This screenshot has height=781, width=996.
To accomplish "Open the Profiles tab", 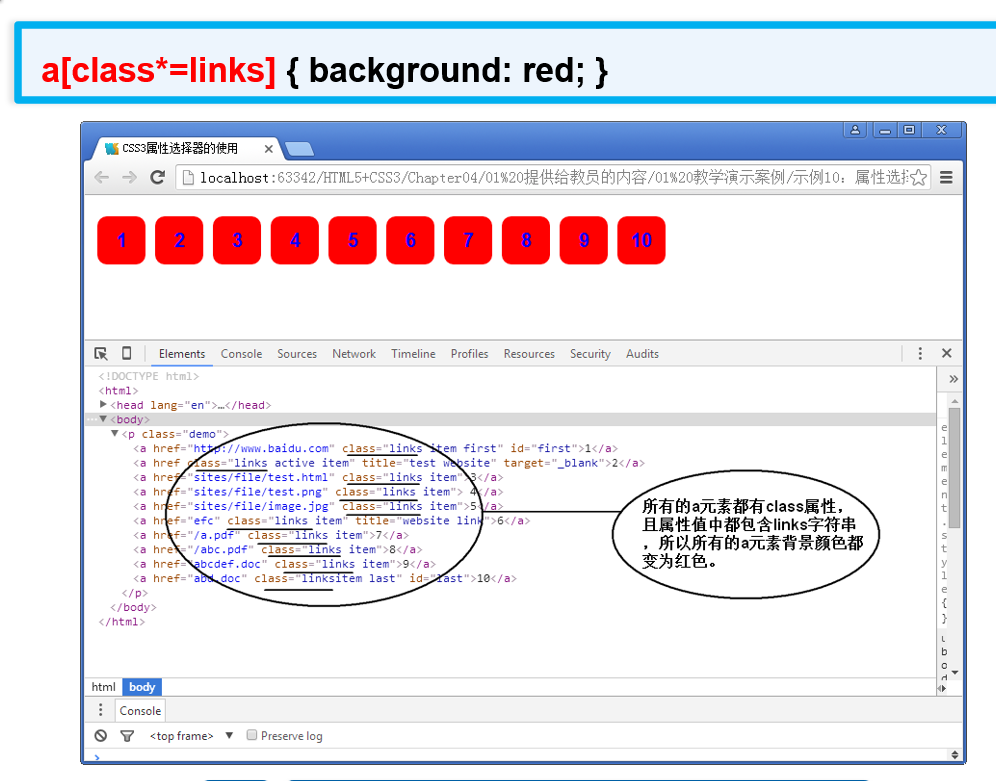I will click(469, 354).
